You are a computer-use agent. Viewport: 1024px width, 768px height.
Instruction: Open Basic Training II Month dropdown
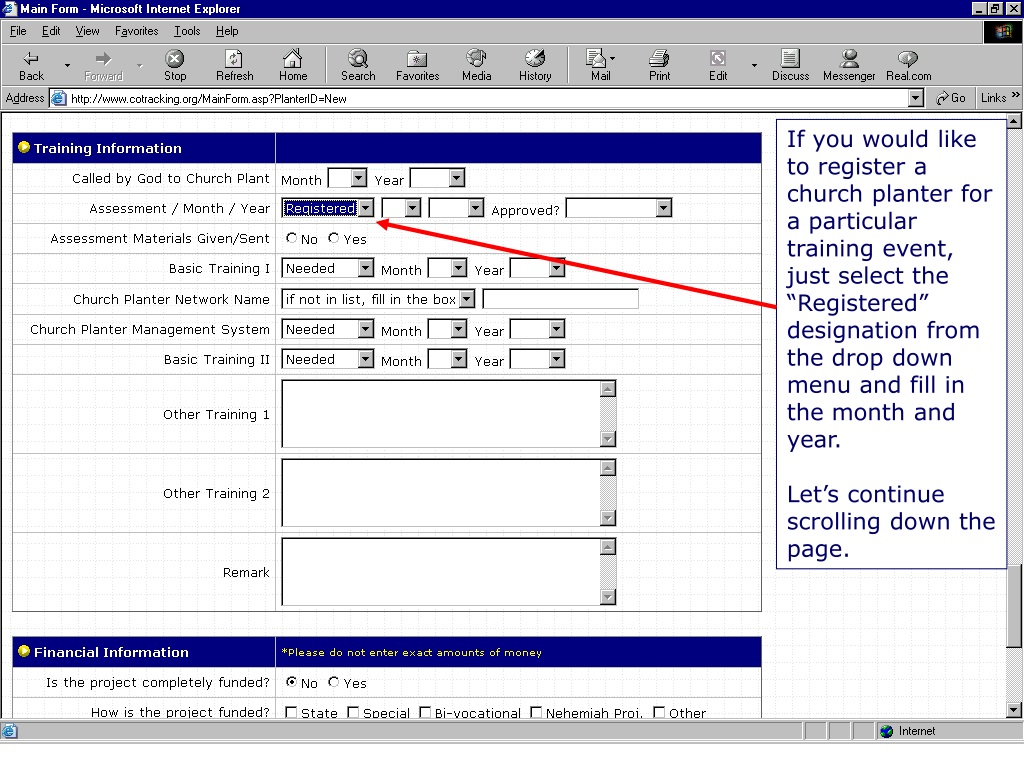click(448, 359)
